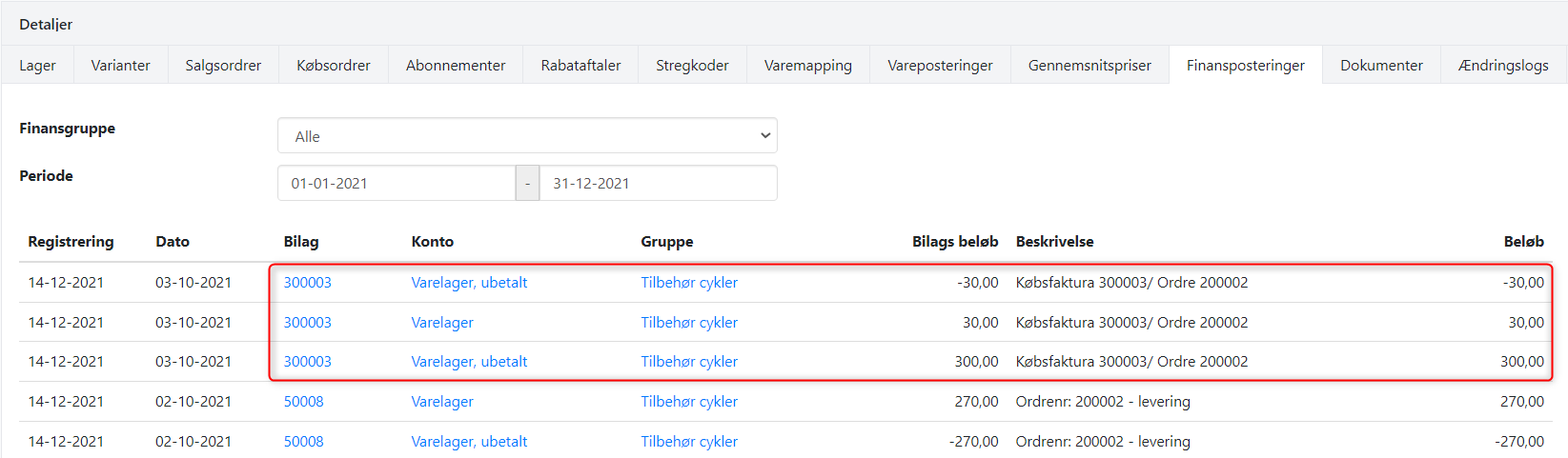Open Varelager, ubetalt account in first row
This screenshot has width=1568, height=458.
tap(469, 283)
